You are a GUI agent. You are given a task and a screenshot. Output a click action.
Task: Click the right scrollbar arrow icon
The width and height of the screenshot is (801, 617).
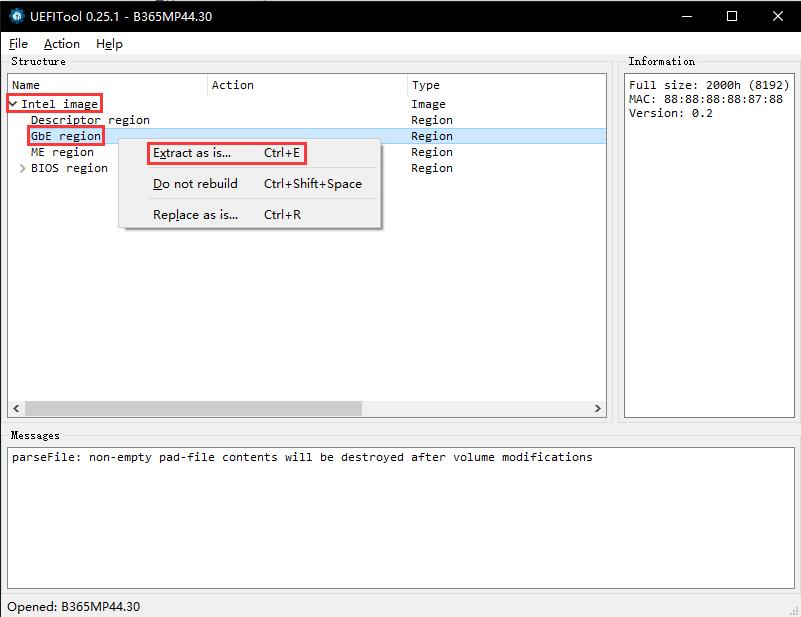598,408
